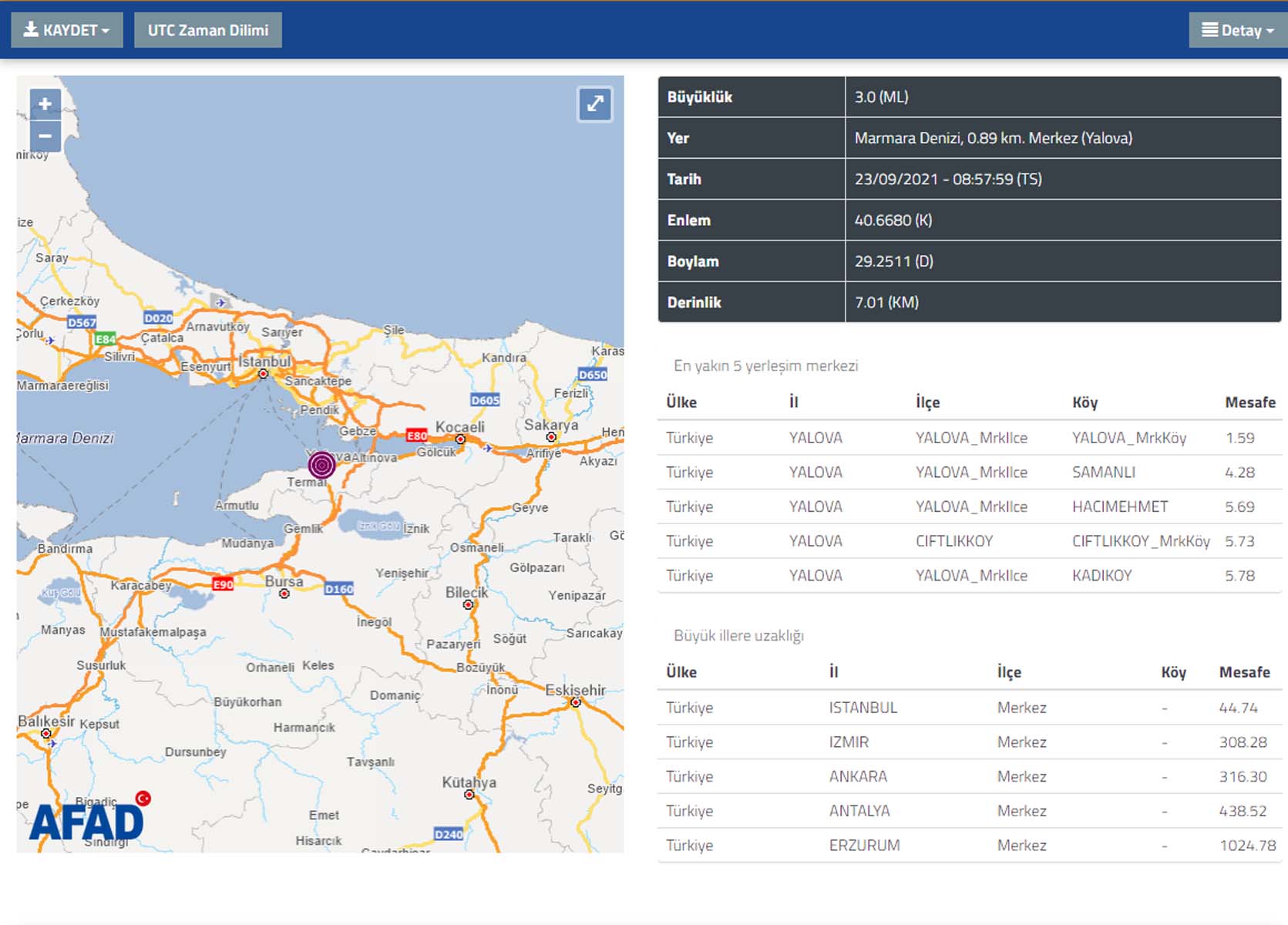Click the Istanbul city marker on map

click(263, 374)
